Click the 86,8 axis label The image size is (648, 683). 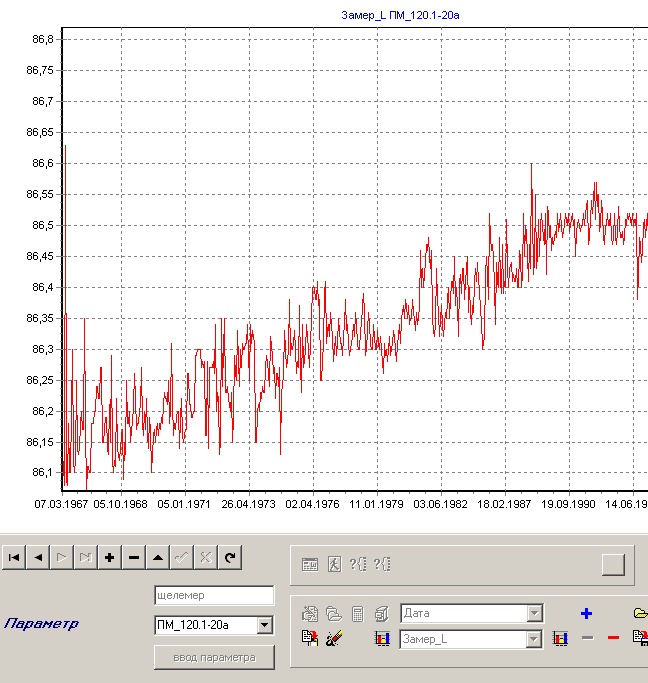(43, 39)
